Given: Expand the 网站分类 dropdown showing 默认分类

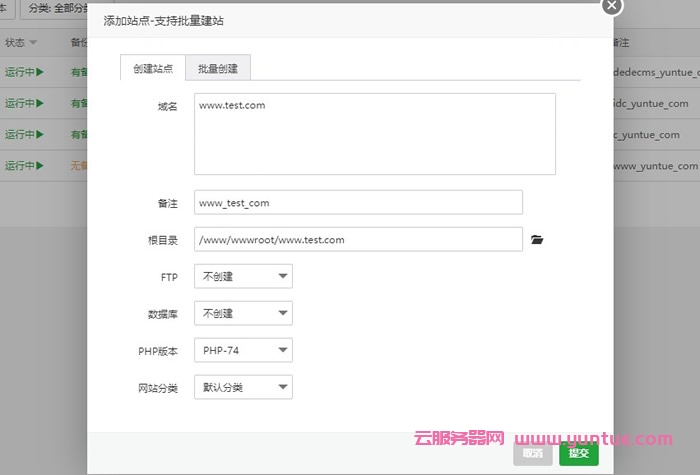Looking at the screenshot, I should tap(243, 387).
